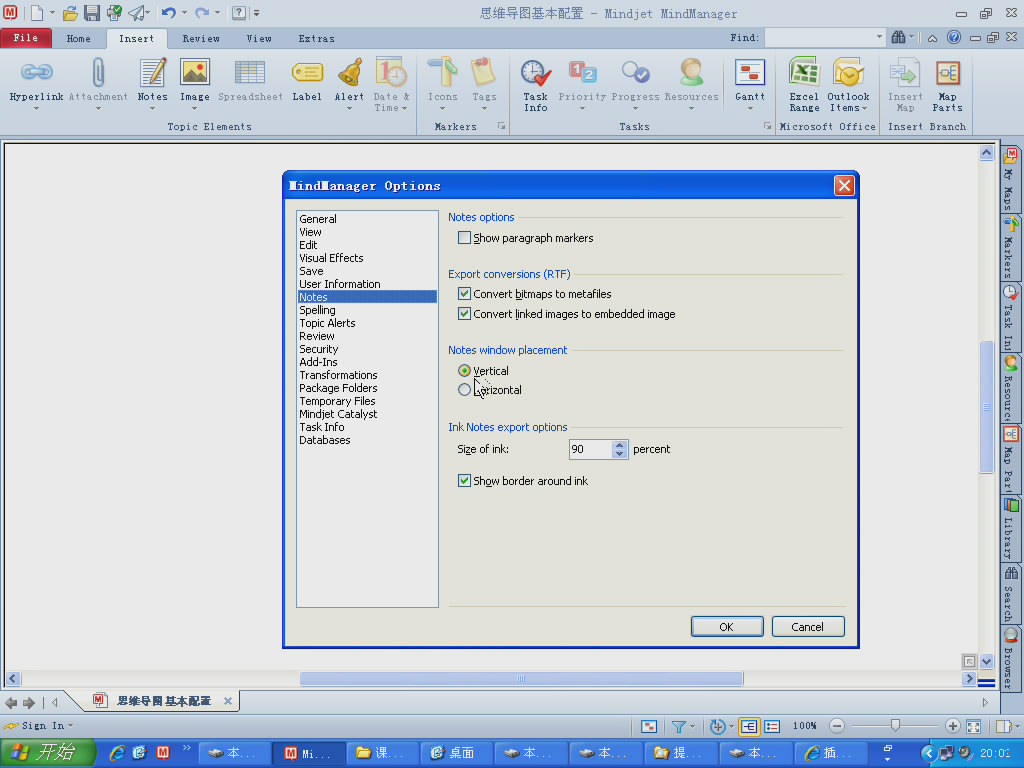The image size is (1024, 768).
Task: Open the Task Info ribbon icon
Action: click(536, 72)
